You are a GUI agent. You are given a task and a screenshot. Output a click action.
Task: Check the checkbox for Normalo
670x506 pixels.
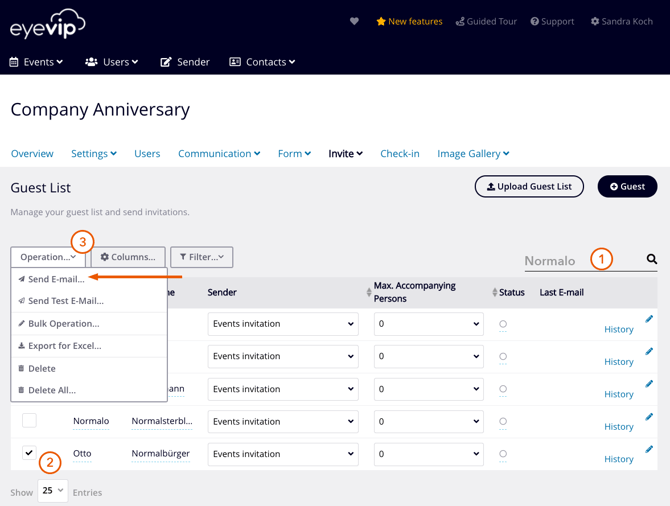tap(29, 421)
